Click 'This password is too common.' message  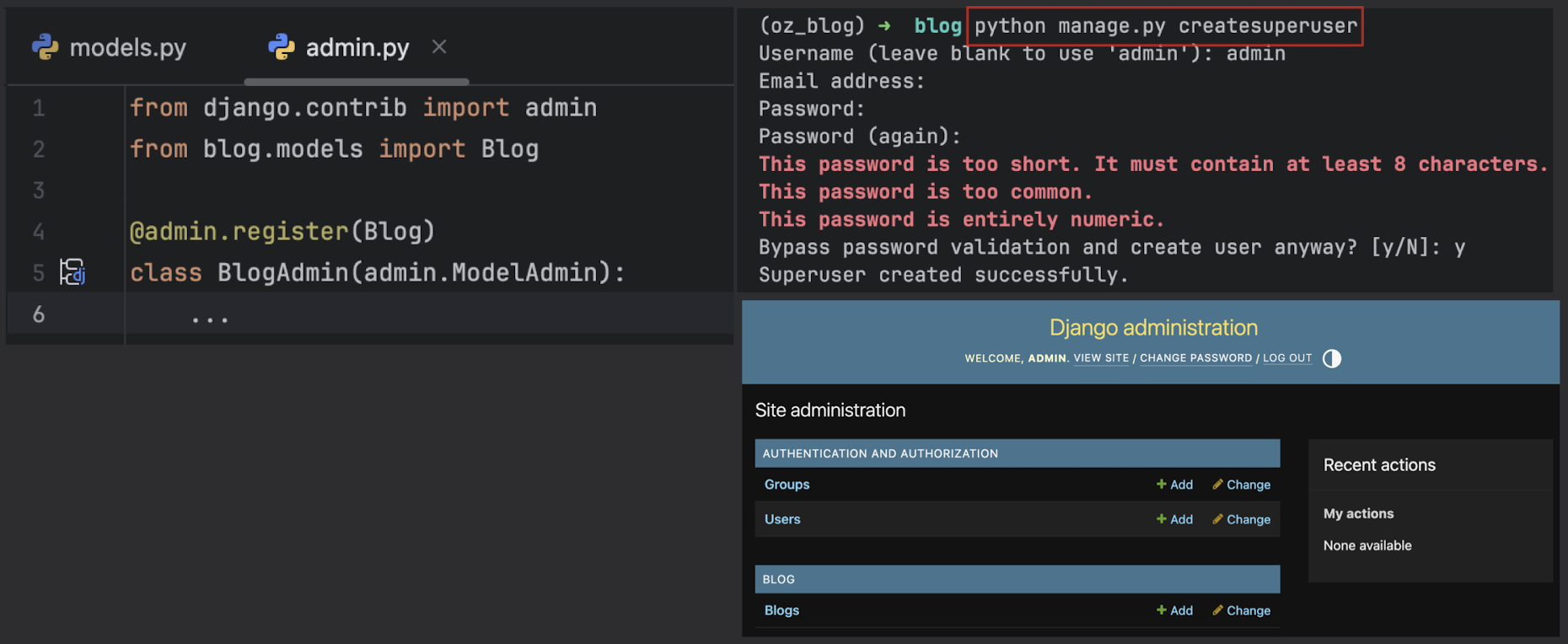tap(926, 192)
